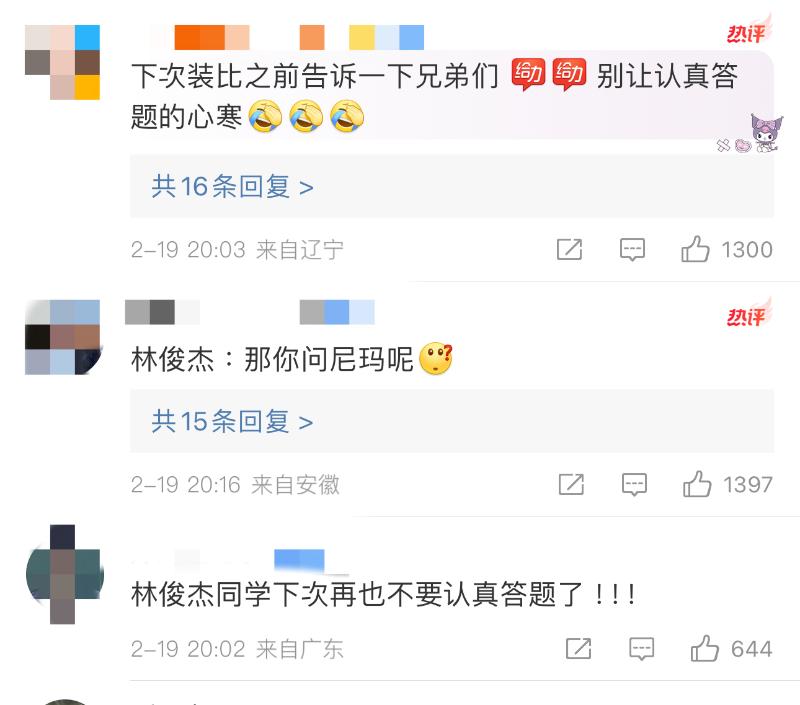Viewport: 800px width, 705px height.
Task: Like the comment with 1300 likes
Action: point(695,249)
